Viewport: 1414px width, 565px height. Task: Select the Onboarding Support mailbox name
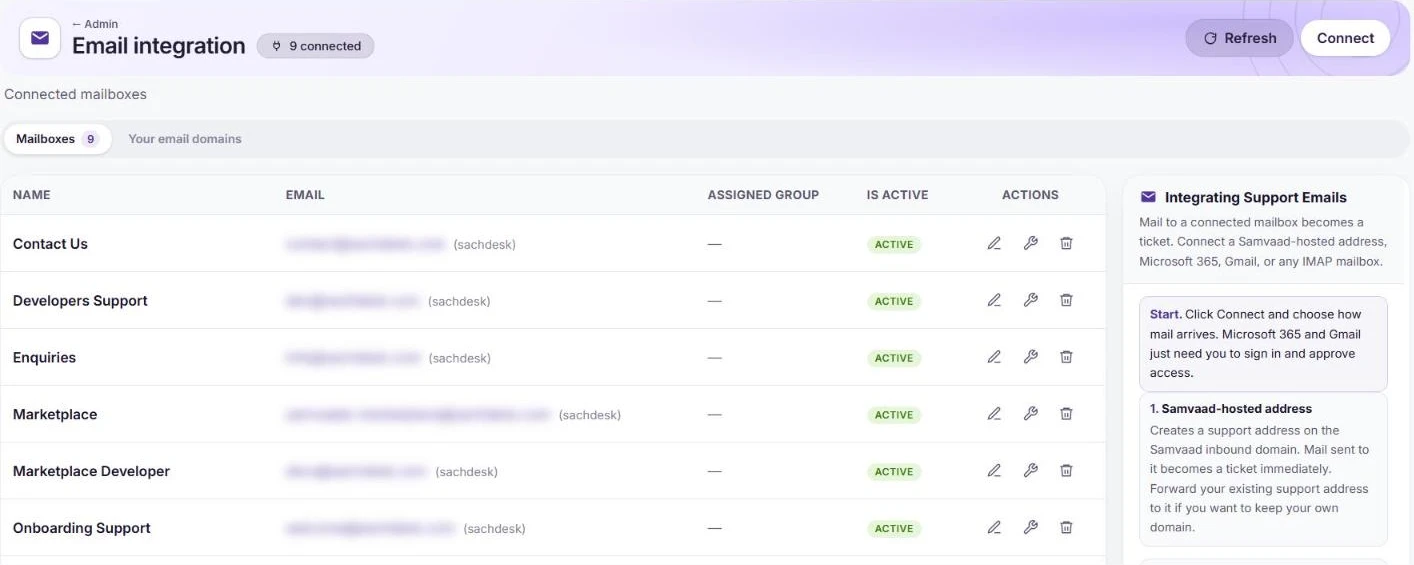(x=82, y=529)
